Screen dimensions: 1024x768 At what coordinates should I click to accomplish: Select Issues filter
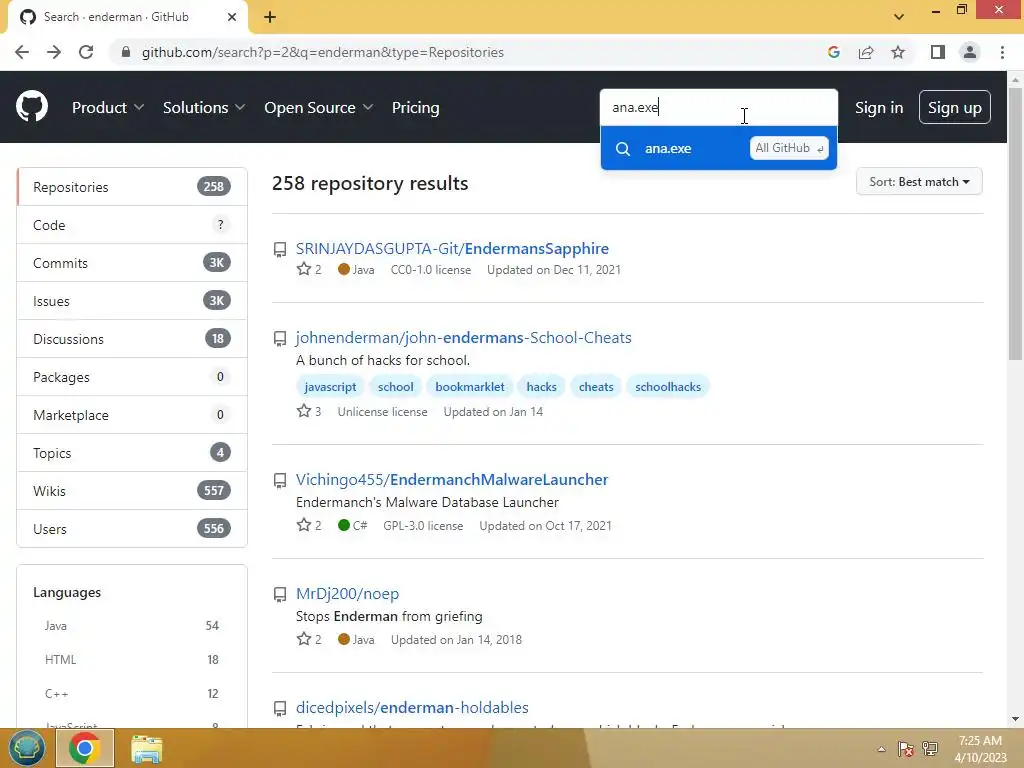click(132, 300)
